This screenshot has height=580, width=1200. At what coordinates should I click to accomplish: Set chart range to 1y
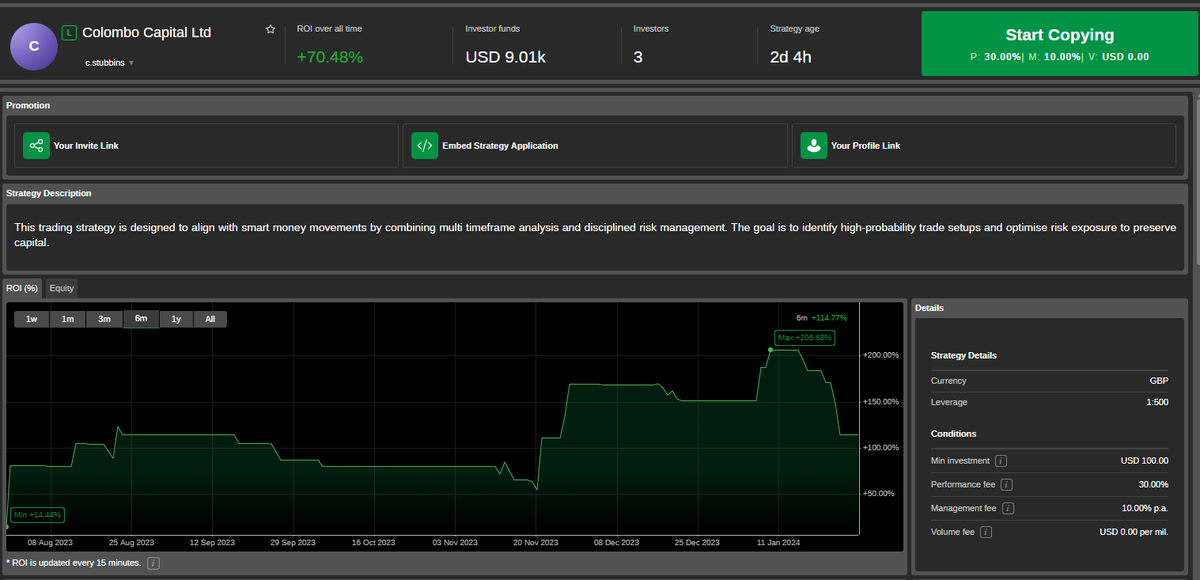click(176, 319)
